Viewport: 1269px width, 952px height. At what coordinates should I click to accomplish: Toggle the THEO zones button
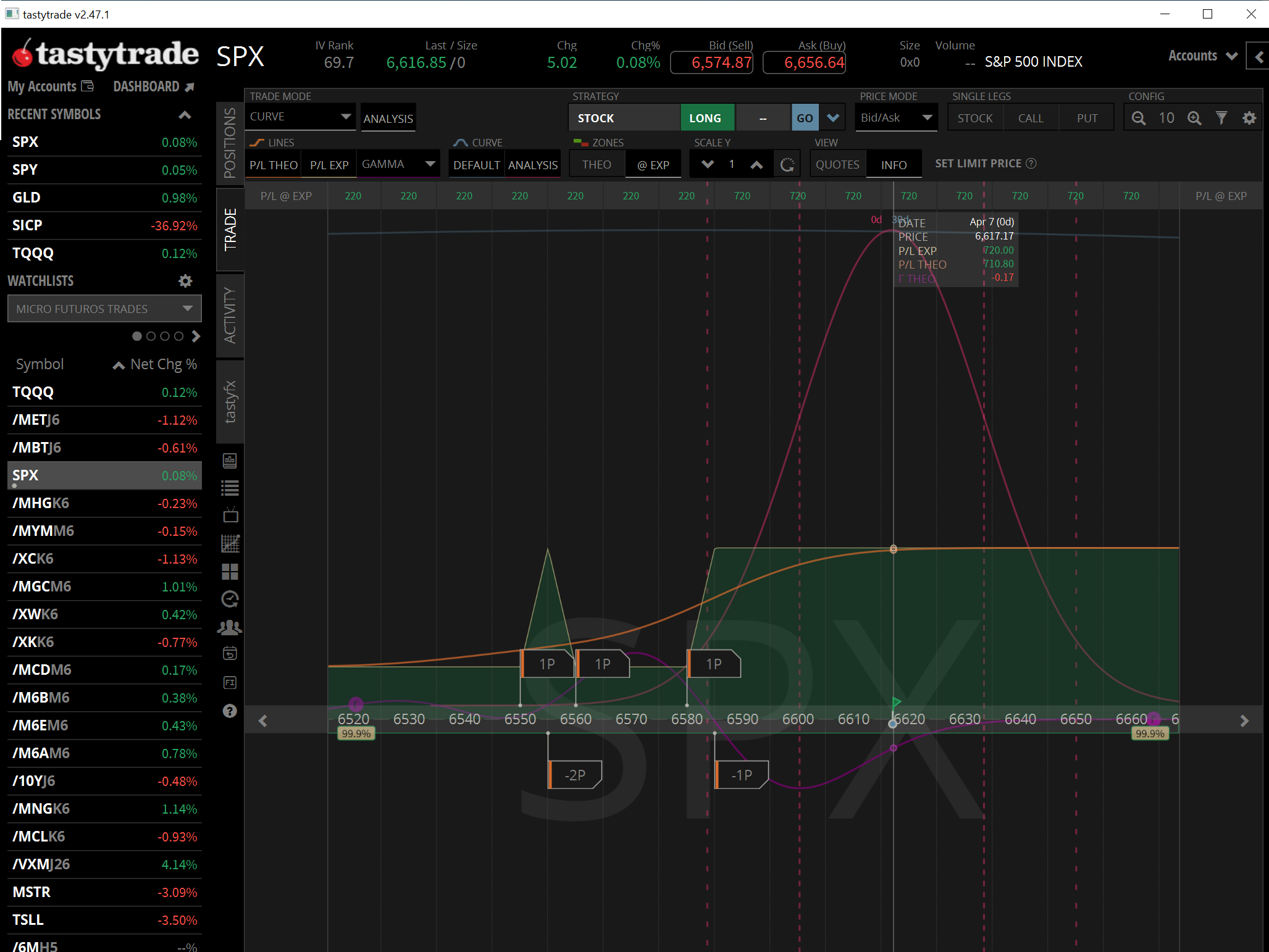click(x=597, y=165)
